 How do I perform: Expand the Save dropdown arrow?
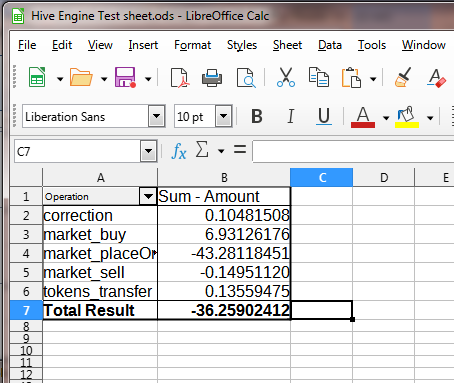(148, 79)
